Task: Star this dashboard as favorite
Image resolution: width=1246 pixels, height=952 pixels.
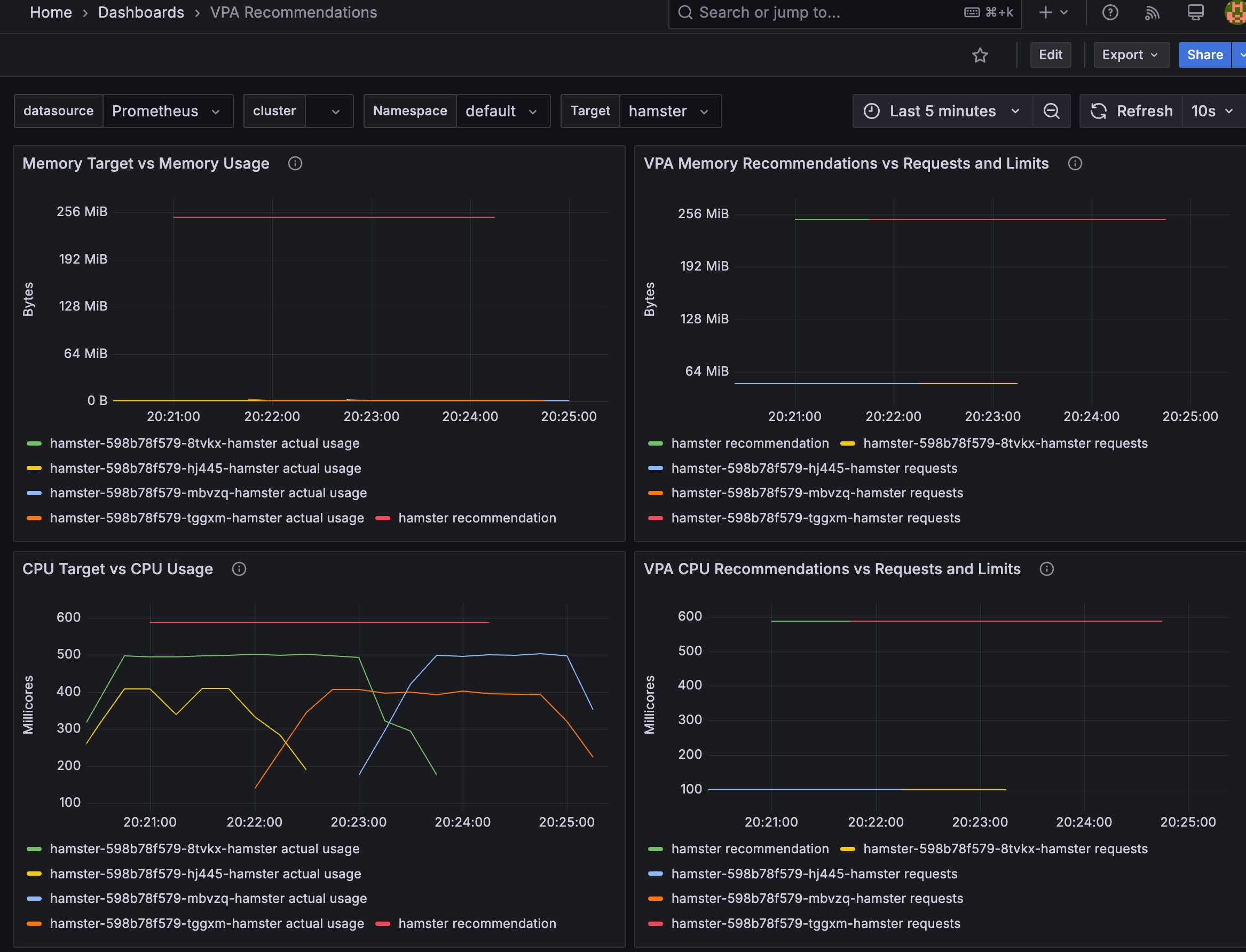Action: tap(980, 55)
